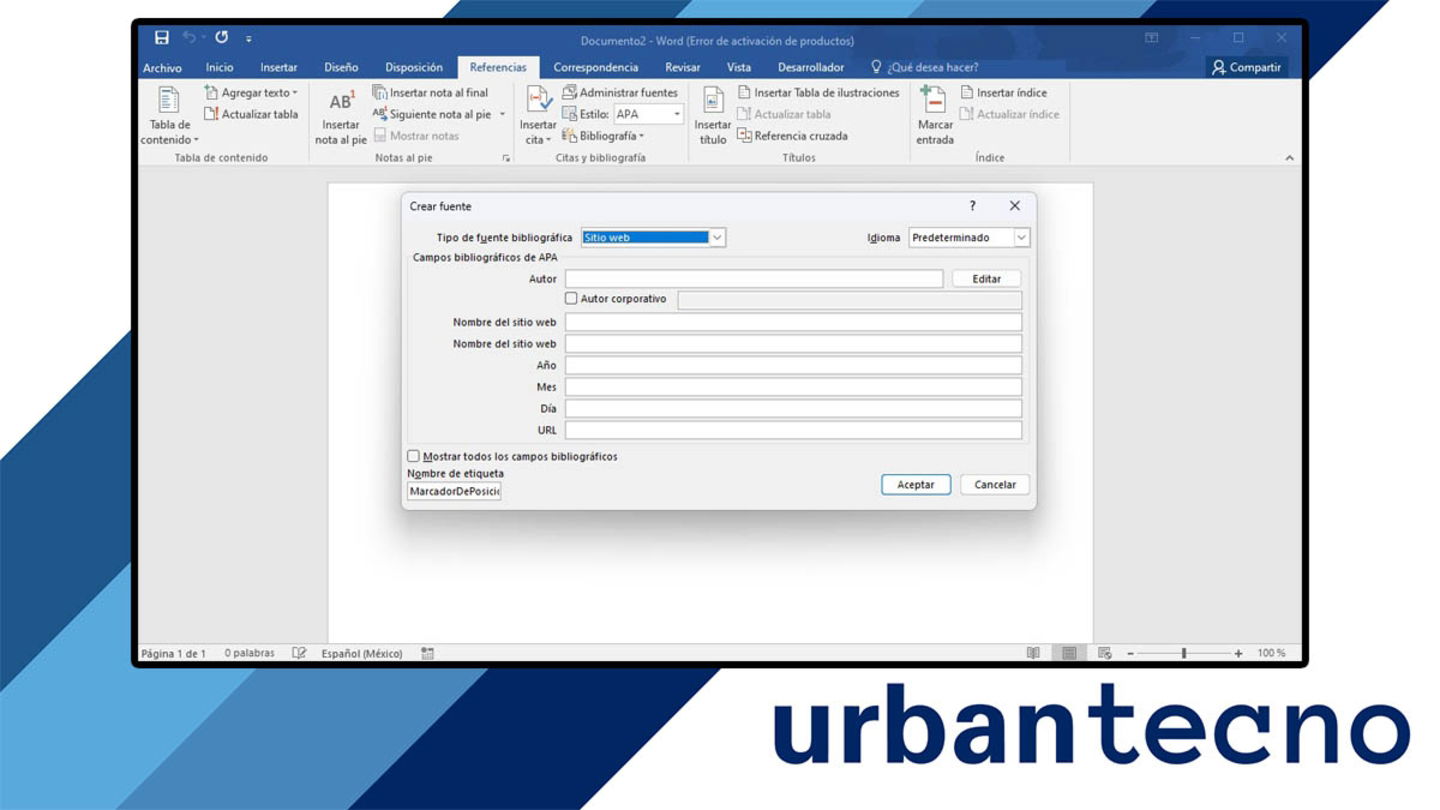Click Agregar texto in the ribbon
1440x810 pixels.
coord(251,93)
